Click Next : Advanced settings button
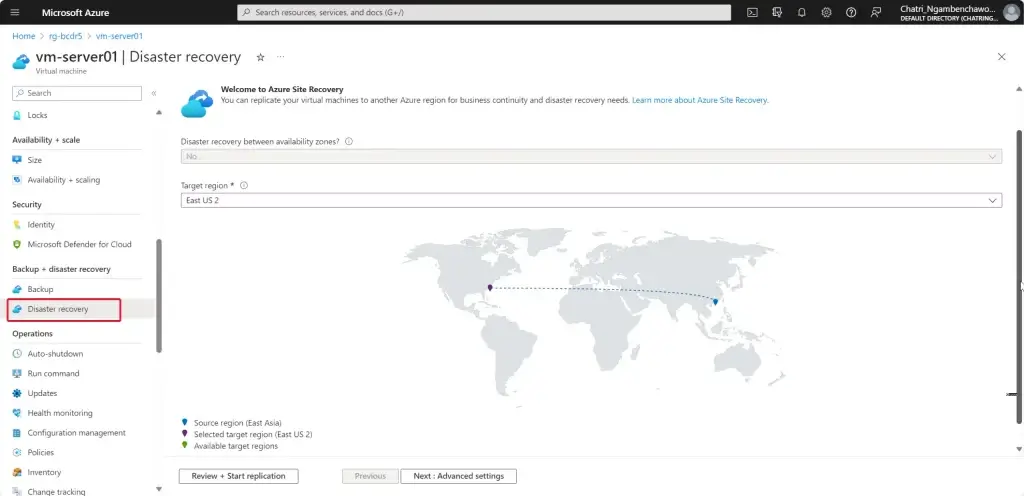Viewport: 1024px width, 496px height. coord(458,476)
